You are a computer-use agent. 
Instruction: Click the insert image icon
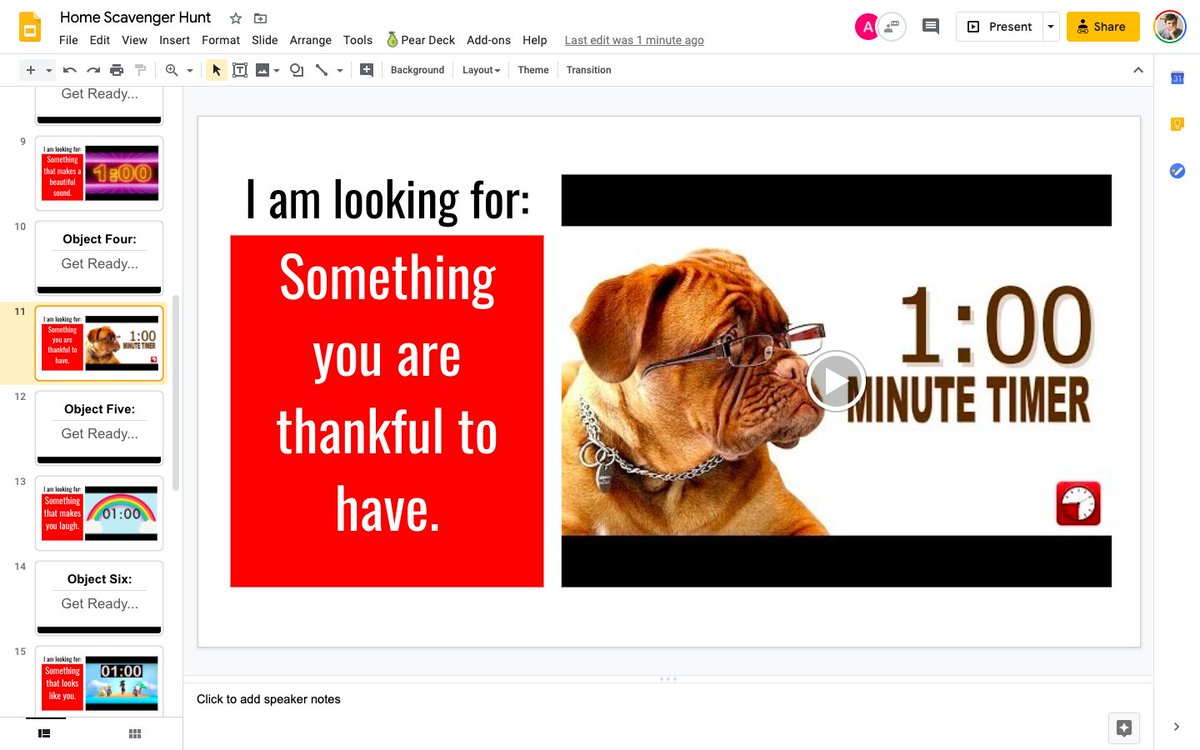(263, 70)
